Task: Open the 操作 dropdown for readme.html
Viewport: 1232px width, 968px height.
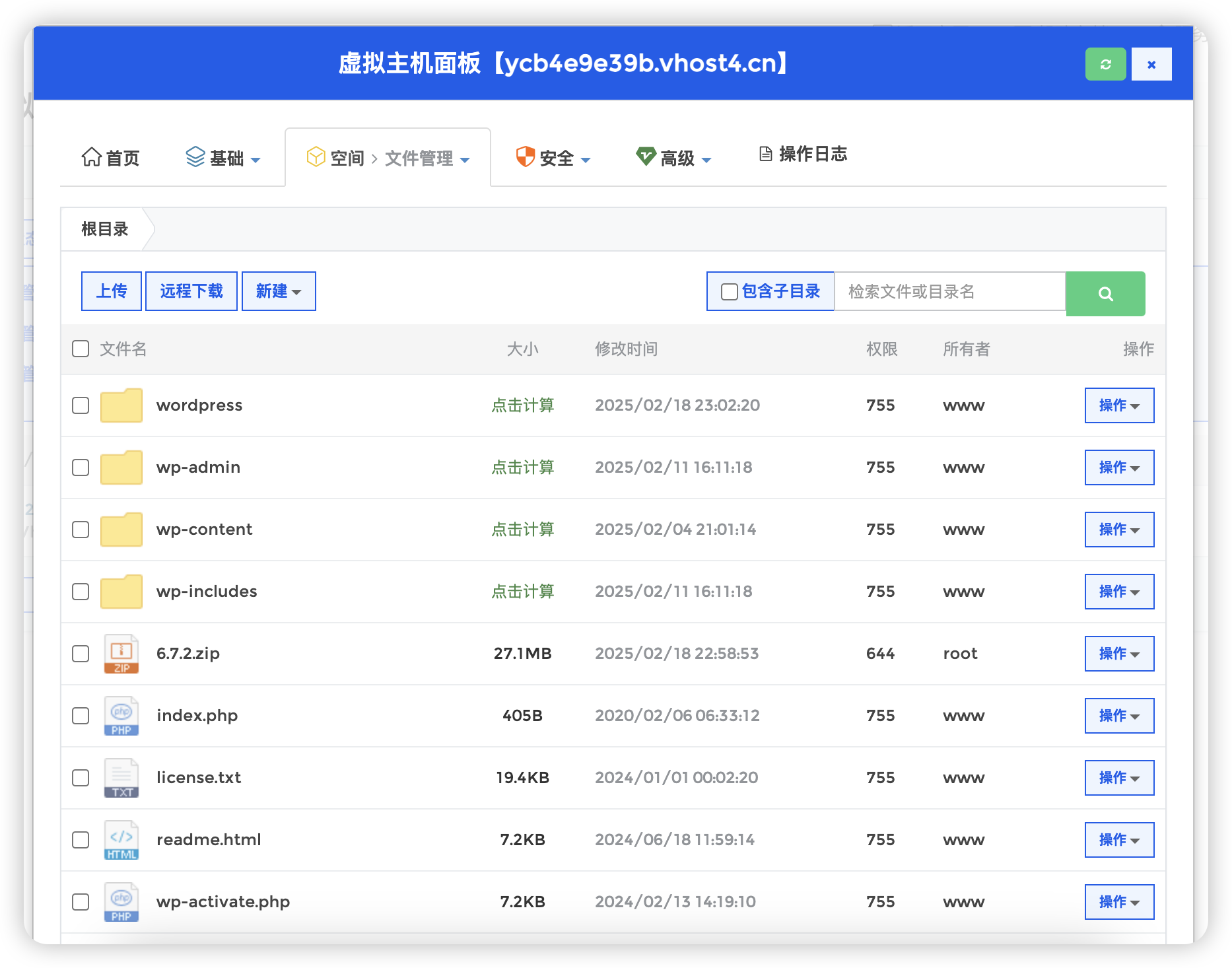Action: coord(1119,840)
